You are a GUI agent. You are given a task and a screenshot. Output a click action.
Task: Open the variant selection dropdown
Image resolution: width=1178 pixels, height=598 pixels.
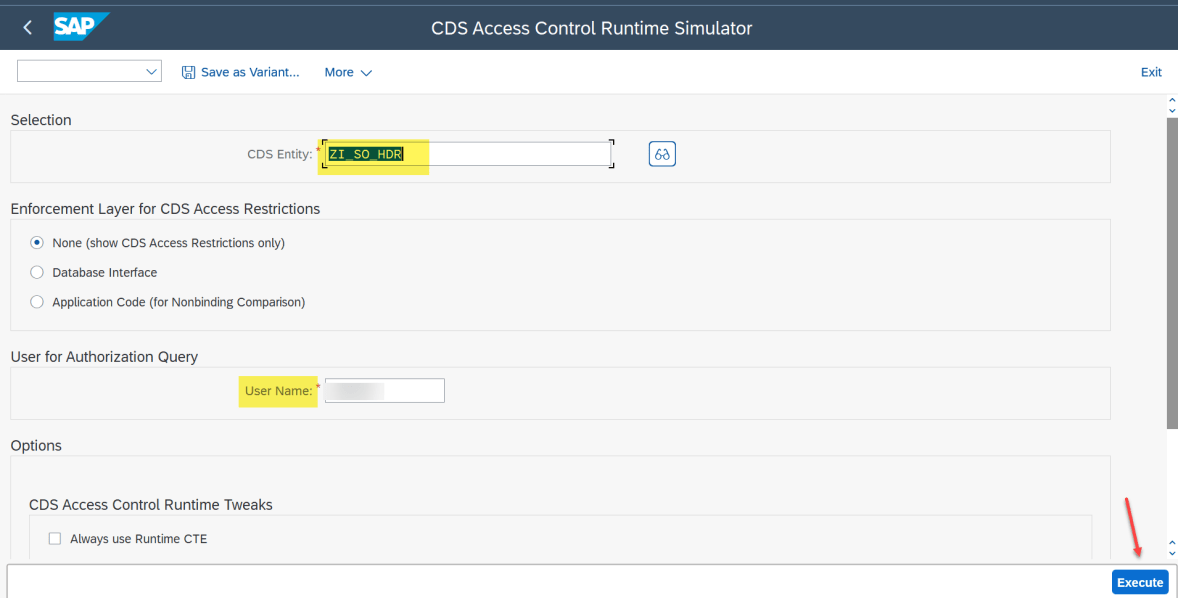pyautogui.click(x=152, y=71)
